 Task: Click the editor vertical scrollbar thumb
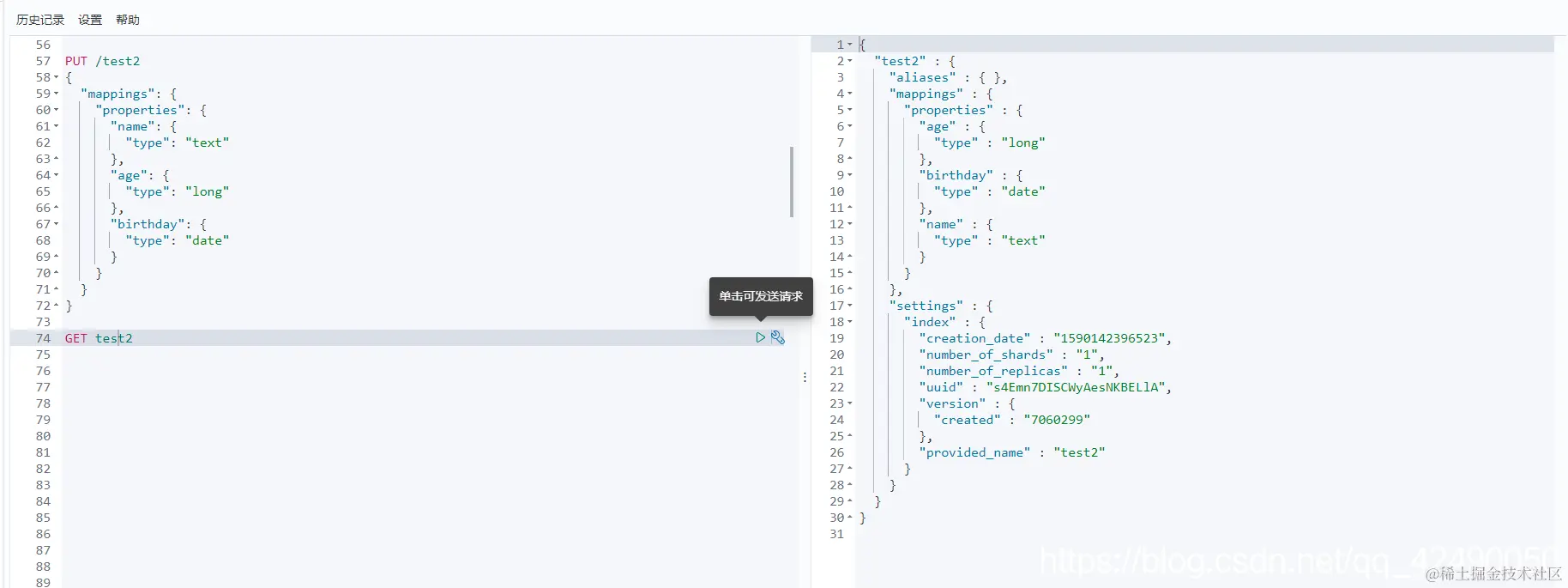coord(791,181)
